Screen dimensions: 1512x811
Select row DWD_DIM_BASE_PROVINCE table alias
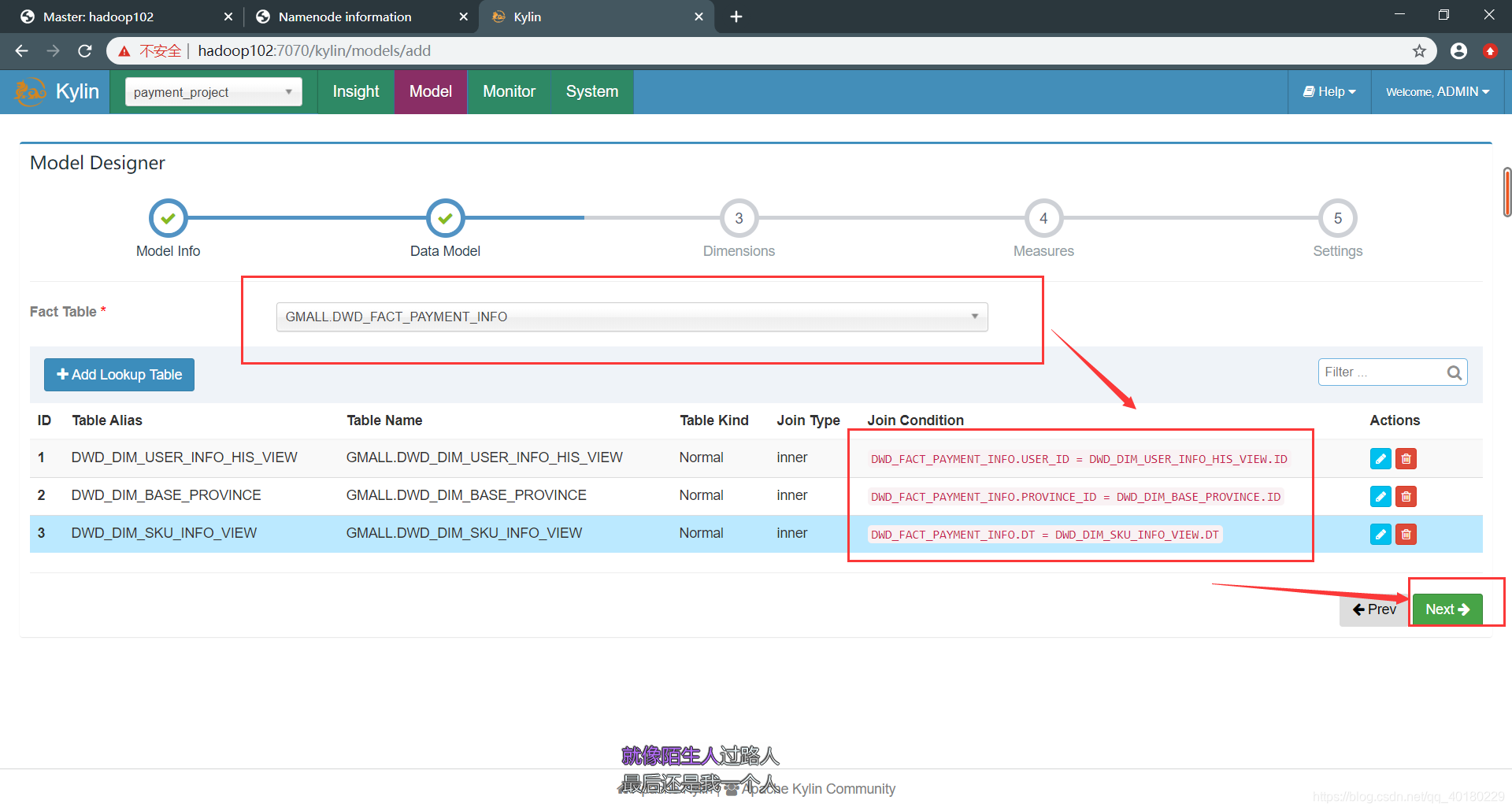pos(166,495)
